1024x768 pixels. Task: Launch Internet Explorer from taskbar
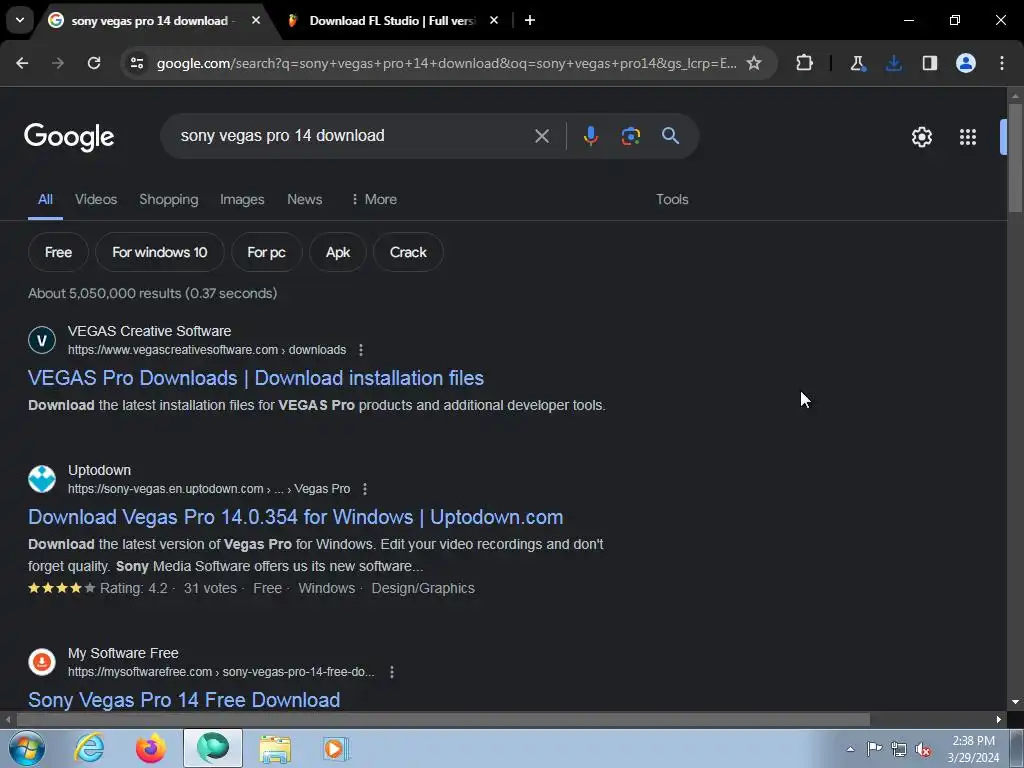point(89,748)
